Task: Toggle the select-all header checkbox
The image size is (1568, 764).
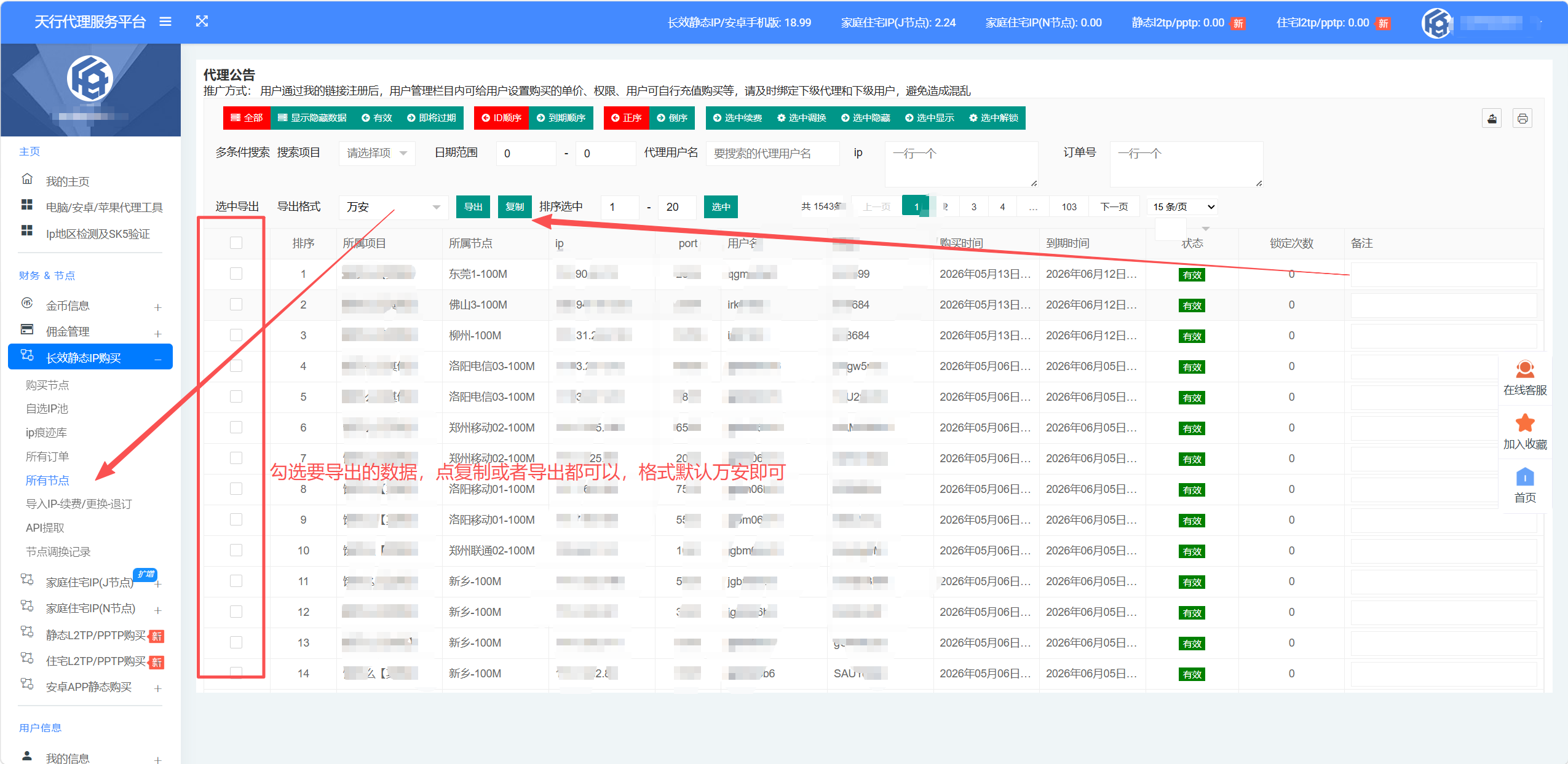Action: 236,243
